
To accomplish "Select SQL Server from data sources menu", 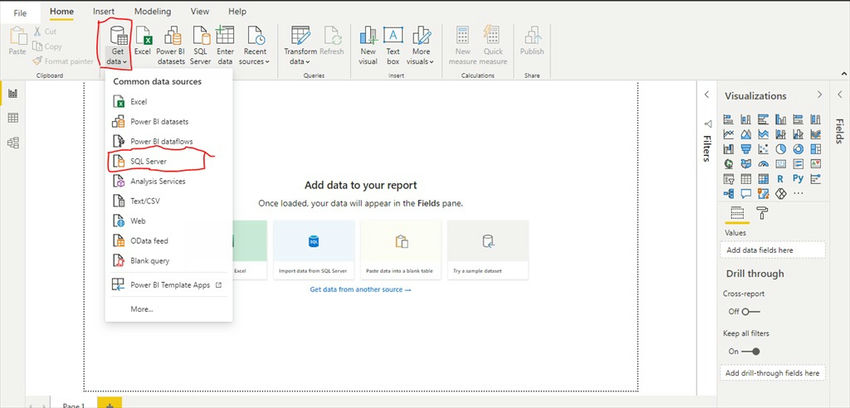I will point(150,161).
